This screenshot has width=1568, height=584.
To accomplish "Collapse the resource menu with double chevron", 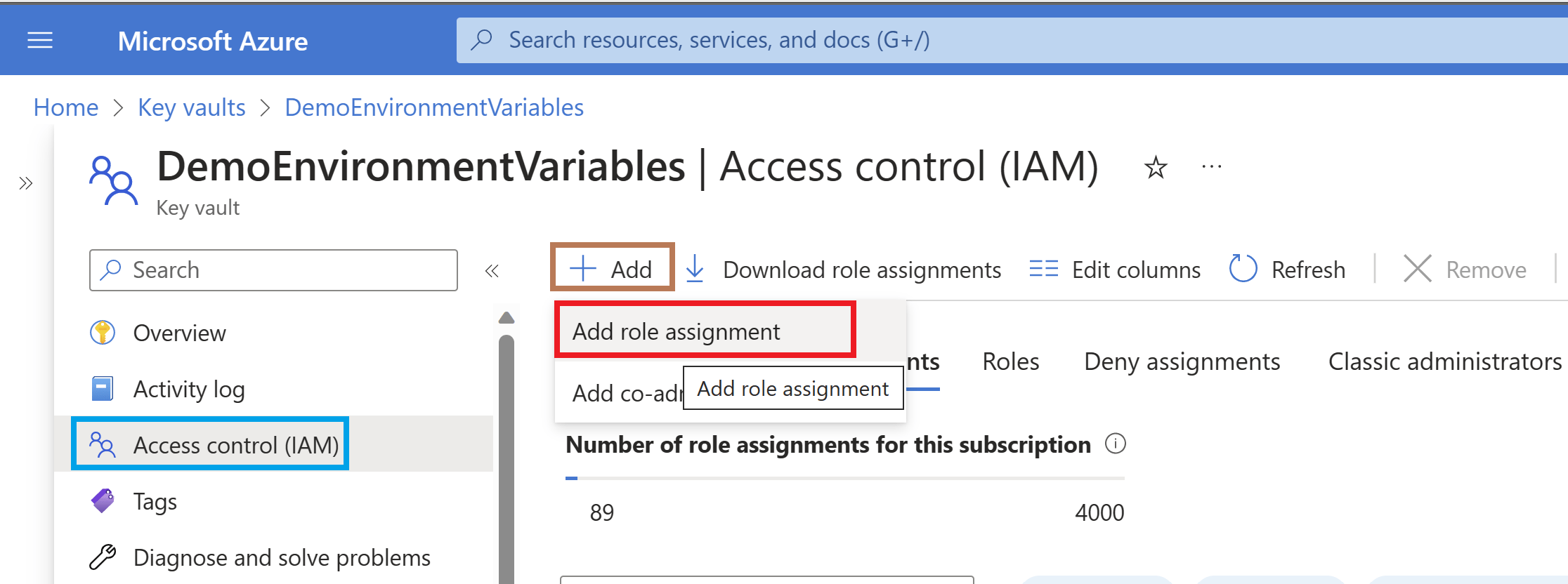I will point(492,271).
